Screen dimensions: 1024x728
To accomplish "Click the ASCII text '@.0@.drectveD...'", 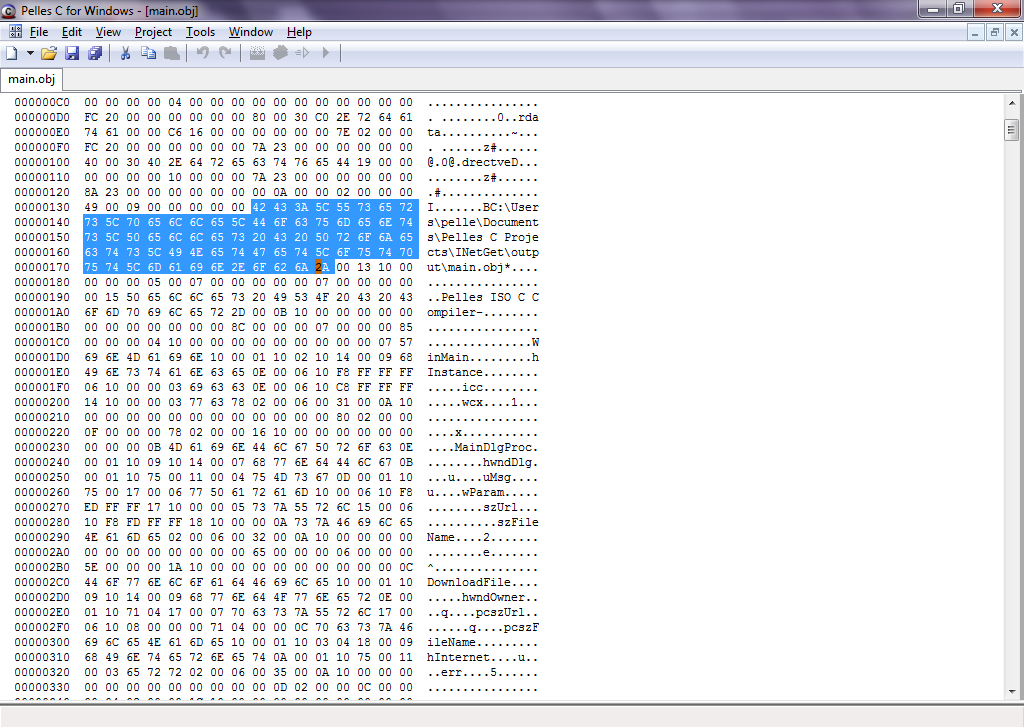I will point(483,163).
